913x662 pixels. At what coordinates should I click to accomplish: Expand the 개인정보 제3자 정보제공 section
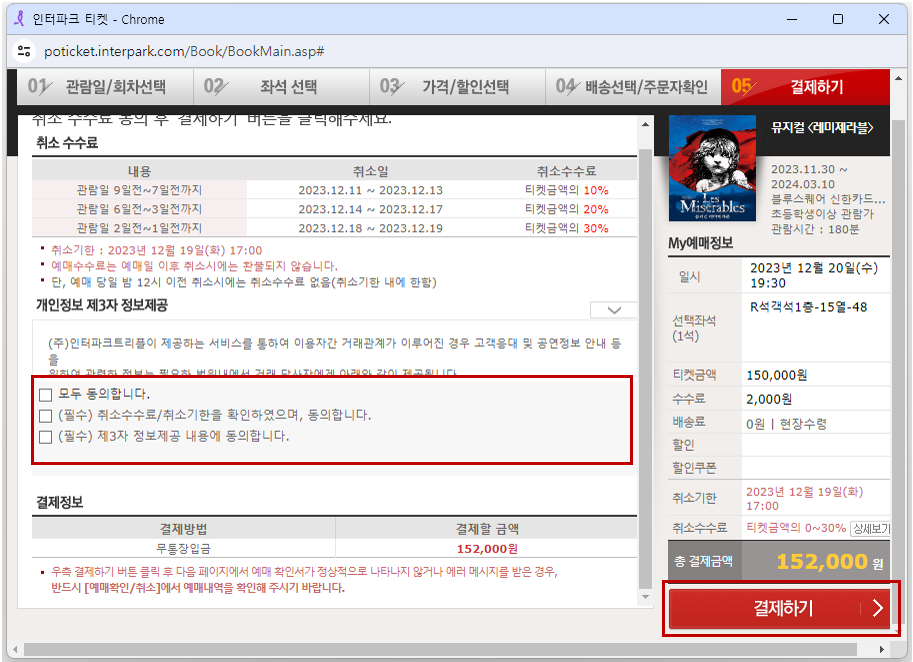point(613,310)
